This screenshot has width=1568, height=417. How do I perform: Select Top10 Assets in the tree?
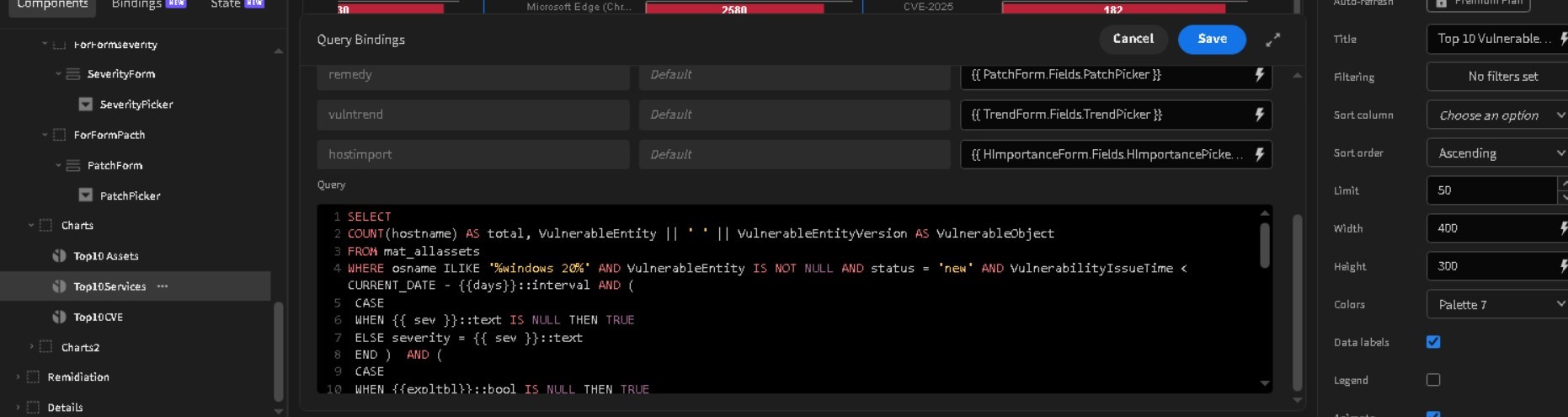(106, 256)
